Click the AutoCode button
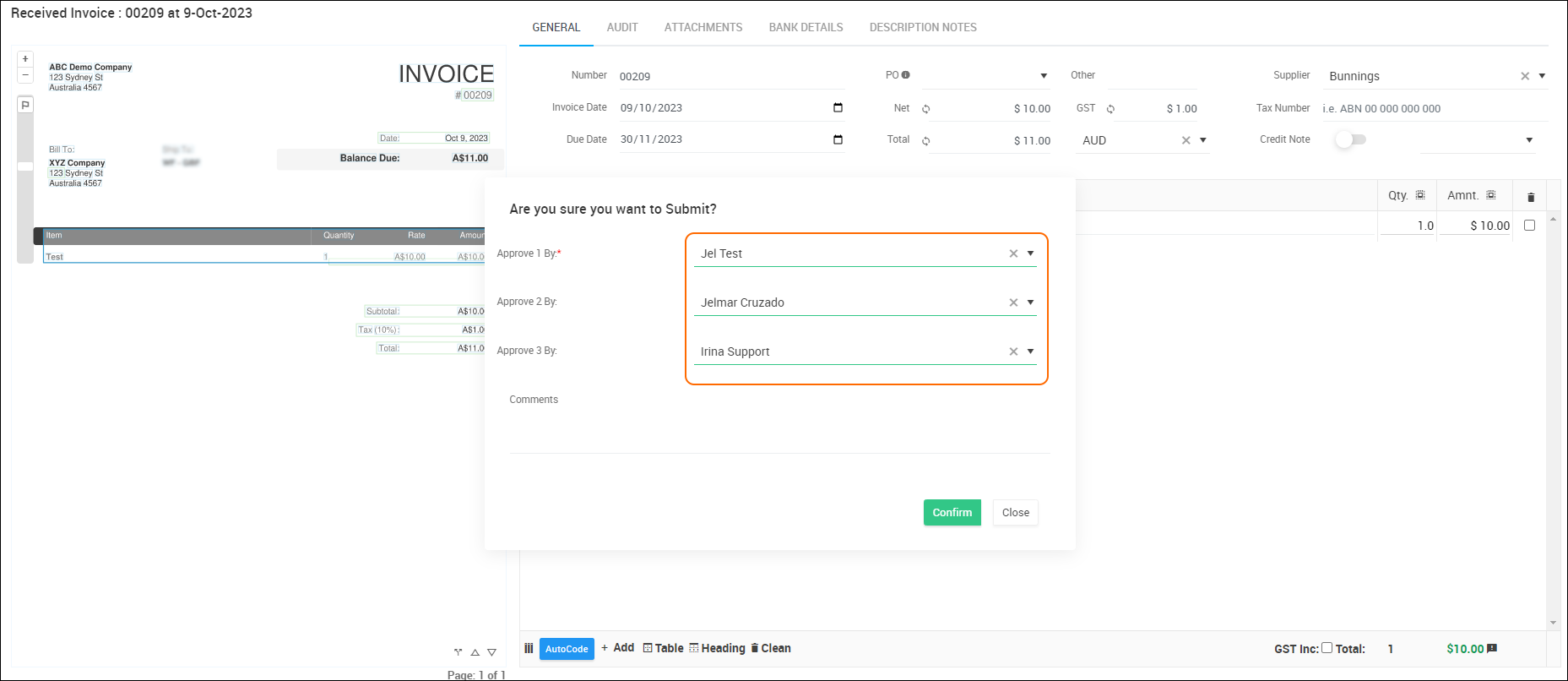Image resolution: width=1568 pixels, height=681 pixels. 567,649
